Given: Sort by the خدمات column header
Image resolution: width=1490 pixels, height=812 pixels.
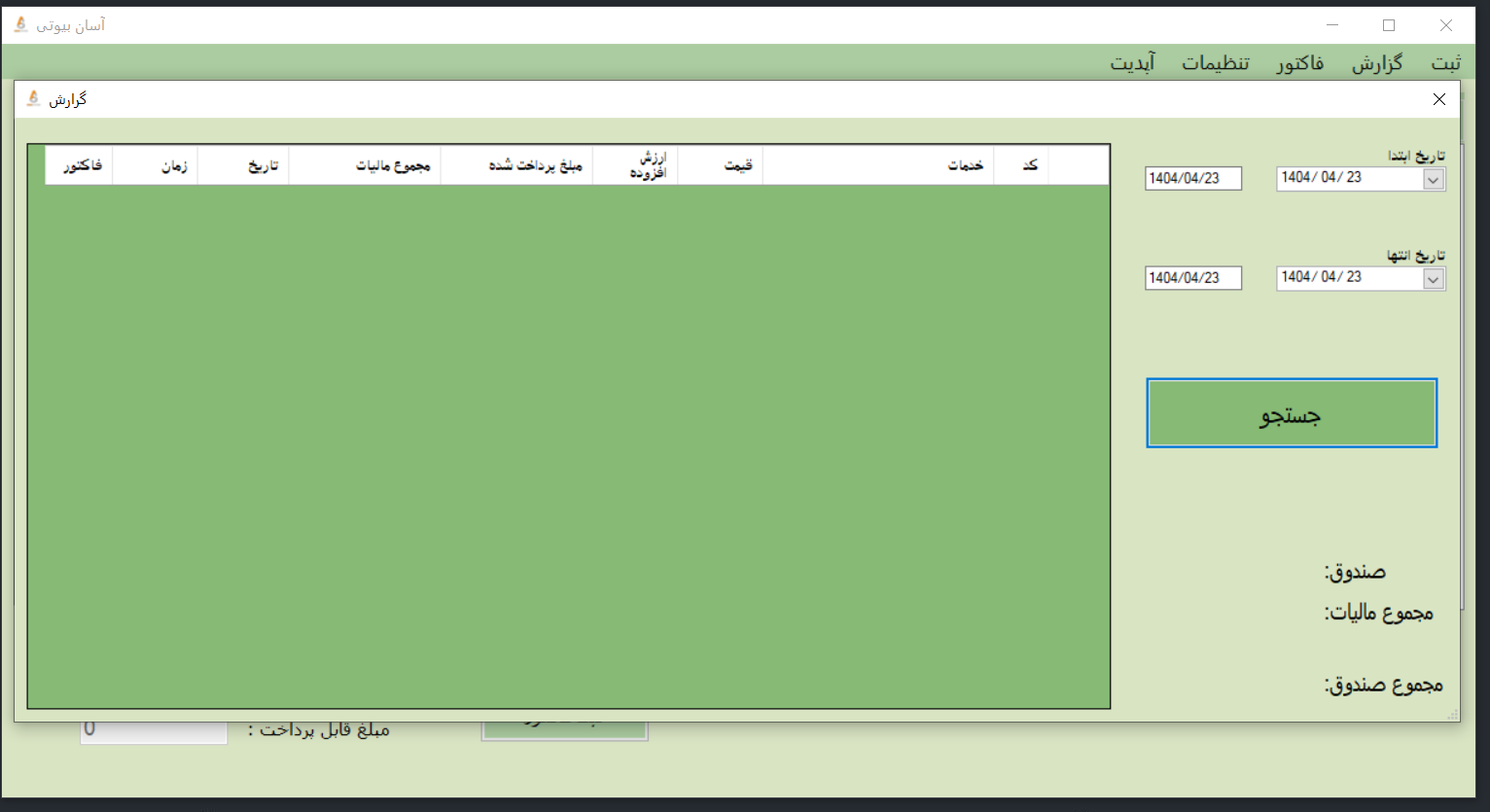Looking at the screenshot, I should [878, 165].
